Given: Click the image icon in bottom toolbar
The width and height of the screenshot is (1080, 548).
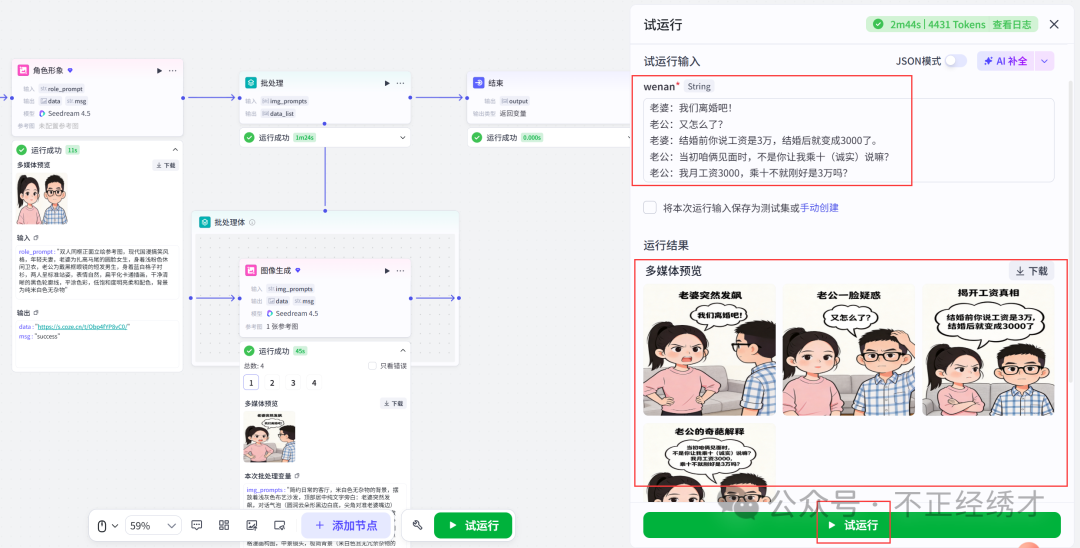Looking at the screenshot, I should click(251, 525).
